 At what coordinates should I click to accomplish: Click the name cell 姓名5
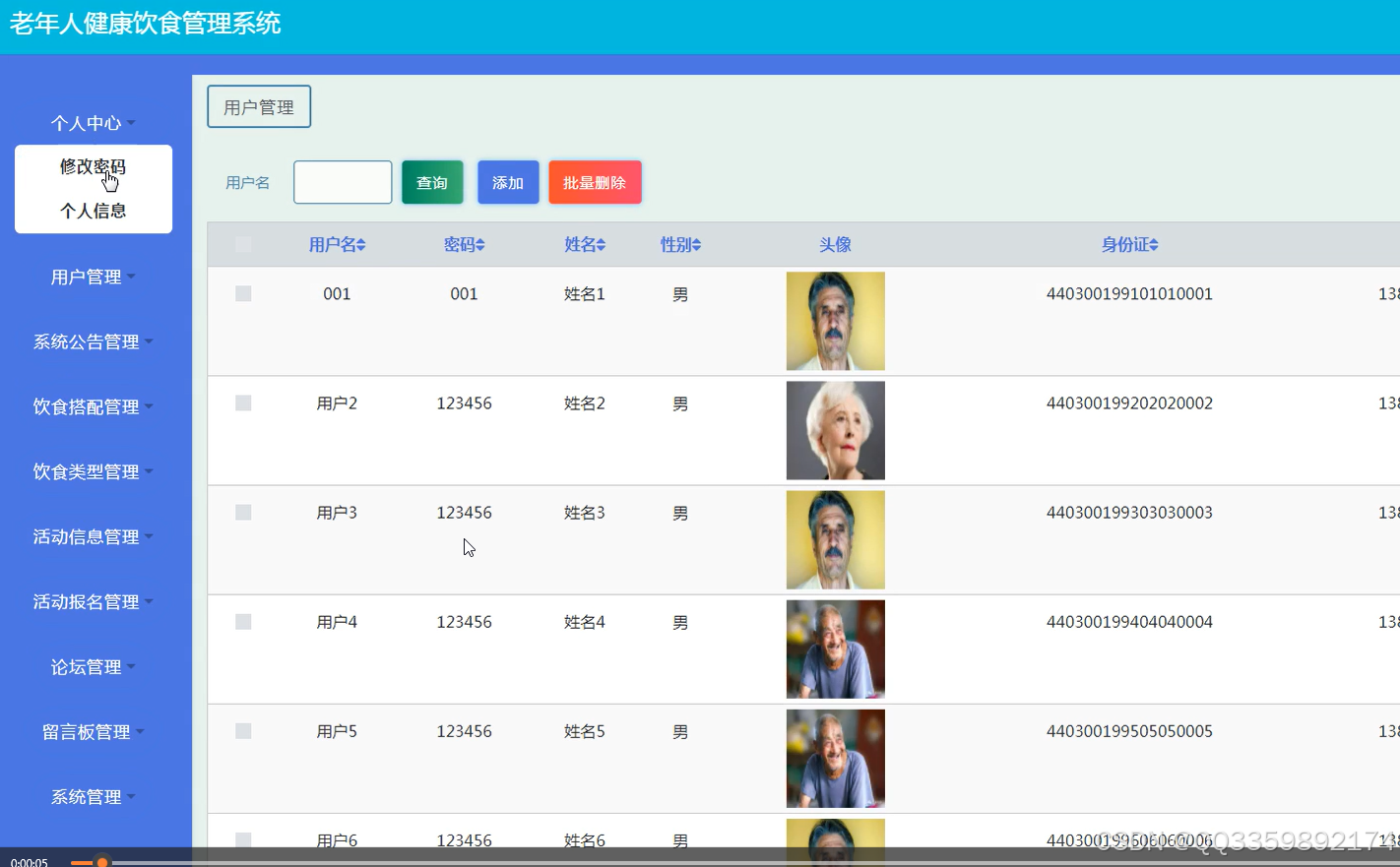pos(585,731)
